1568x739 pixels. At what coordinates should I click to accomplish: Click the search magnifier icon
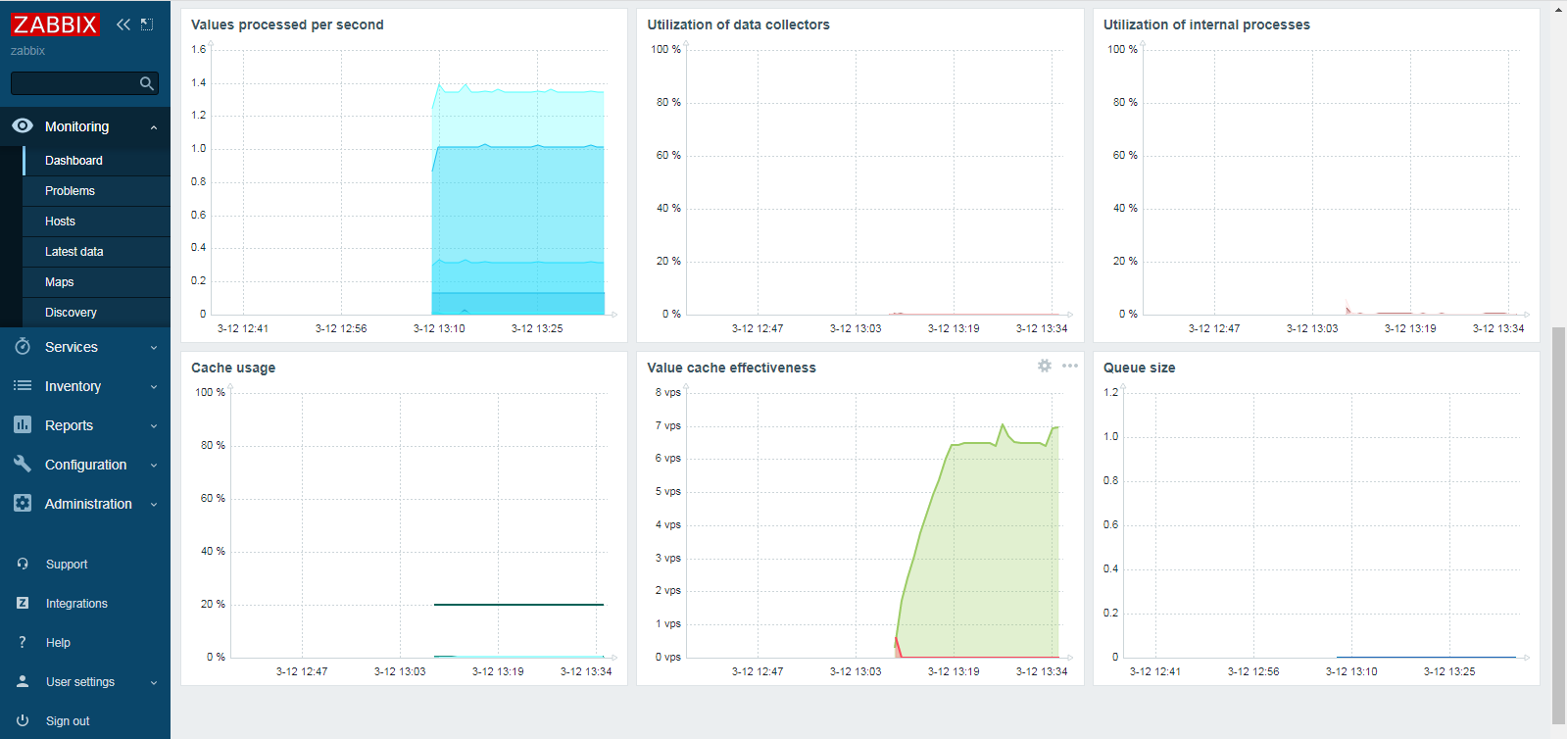(147, 83)
